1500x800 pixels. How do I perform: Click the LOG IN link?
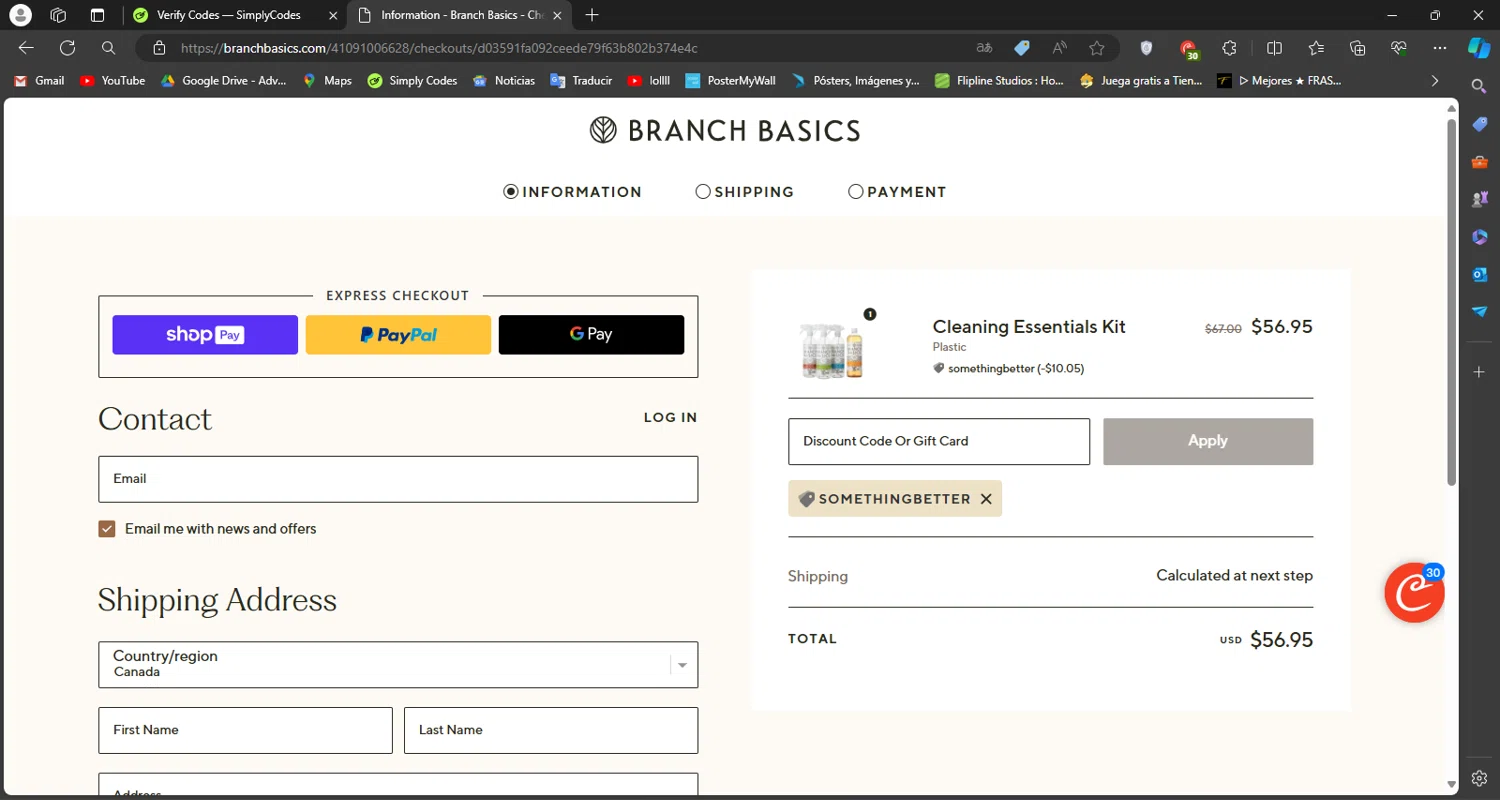[670, 418]
